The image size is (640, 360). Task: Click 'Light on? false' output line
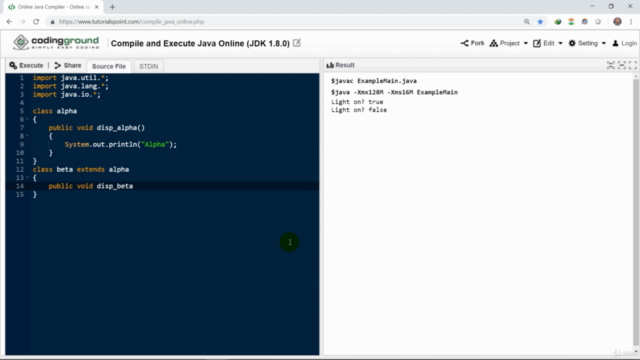[359, 110]
